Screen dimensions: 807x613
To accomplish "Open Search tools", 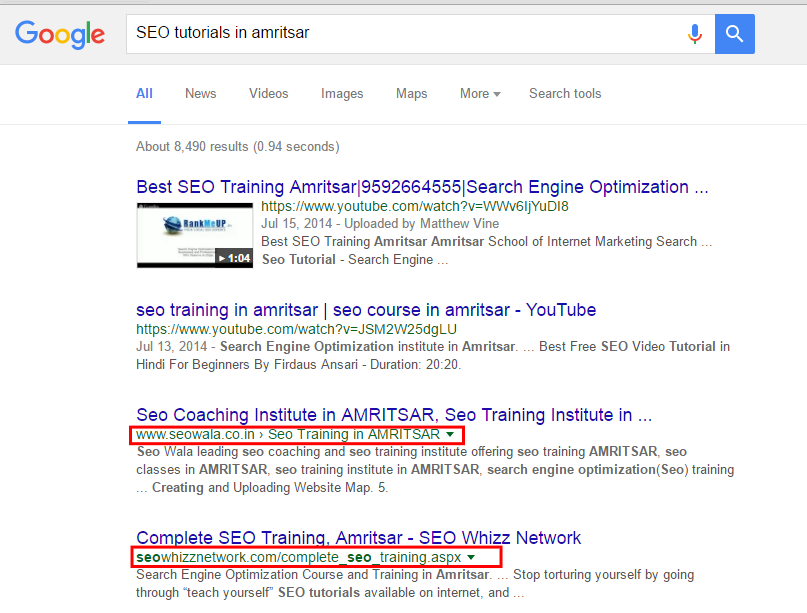I will tap(565, 94).
